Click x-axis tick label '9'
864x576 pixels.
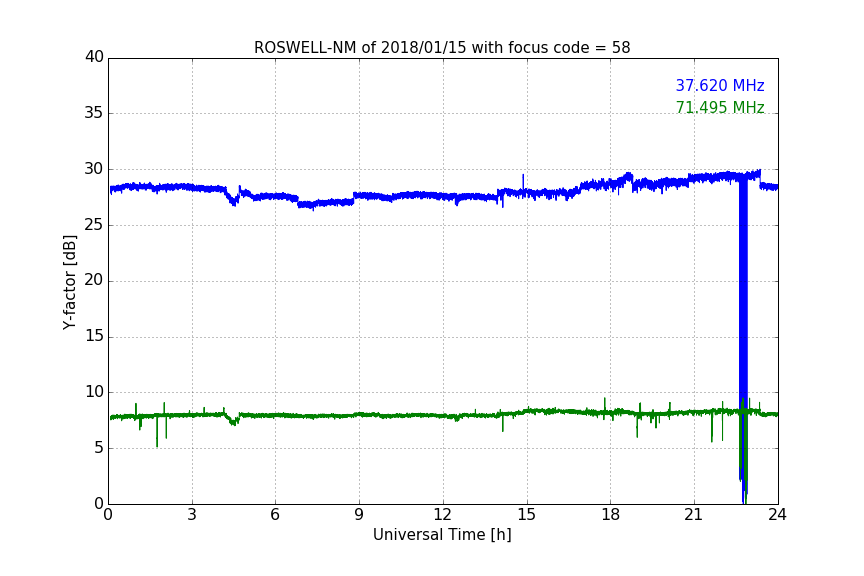359,515
